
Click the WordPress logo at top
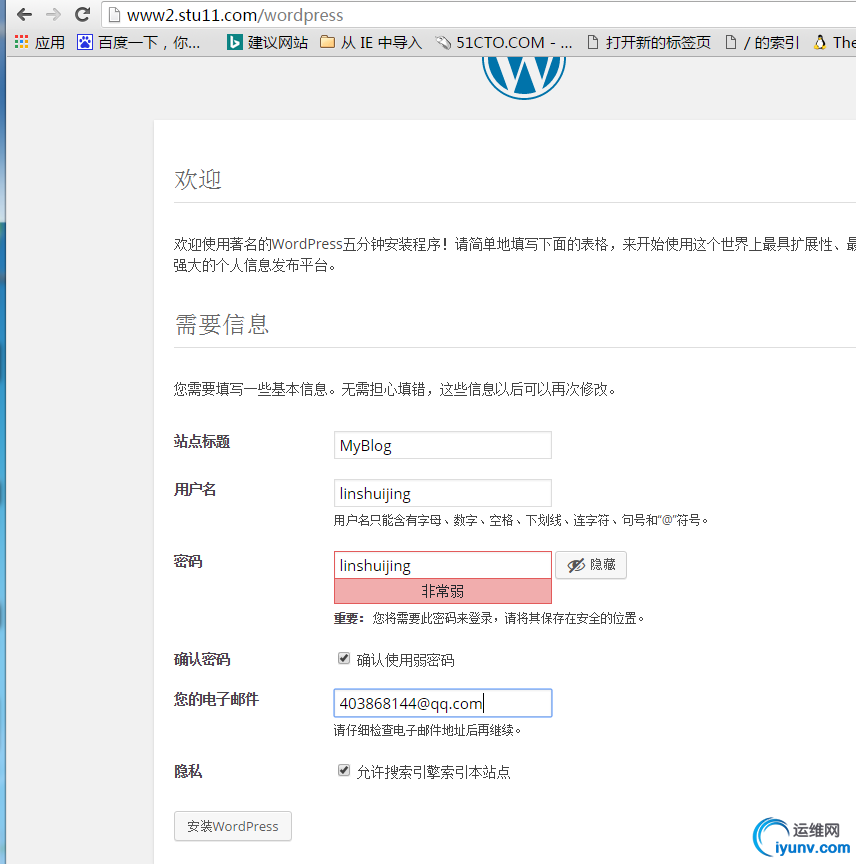(524, 77)
